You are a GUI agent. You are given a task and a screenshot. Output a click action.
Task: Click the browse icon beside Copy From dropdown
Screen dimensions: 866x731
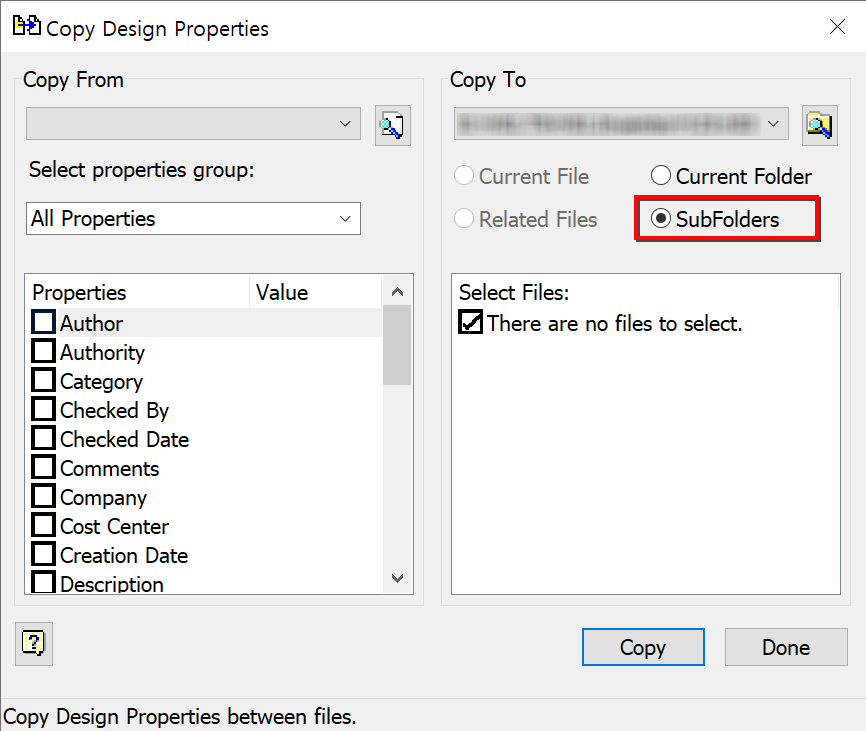(392, 124)
